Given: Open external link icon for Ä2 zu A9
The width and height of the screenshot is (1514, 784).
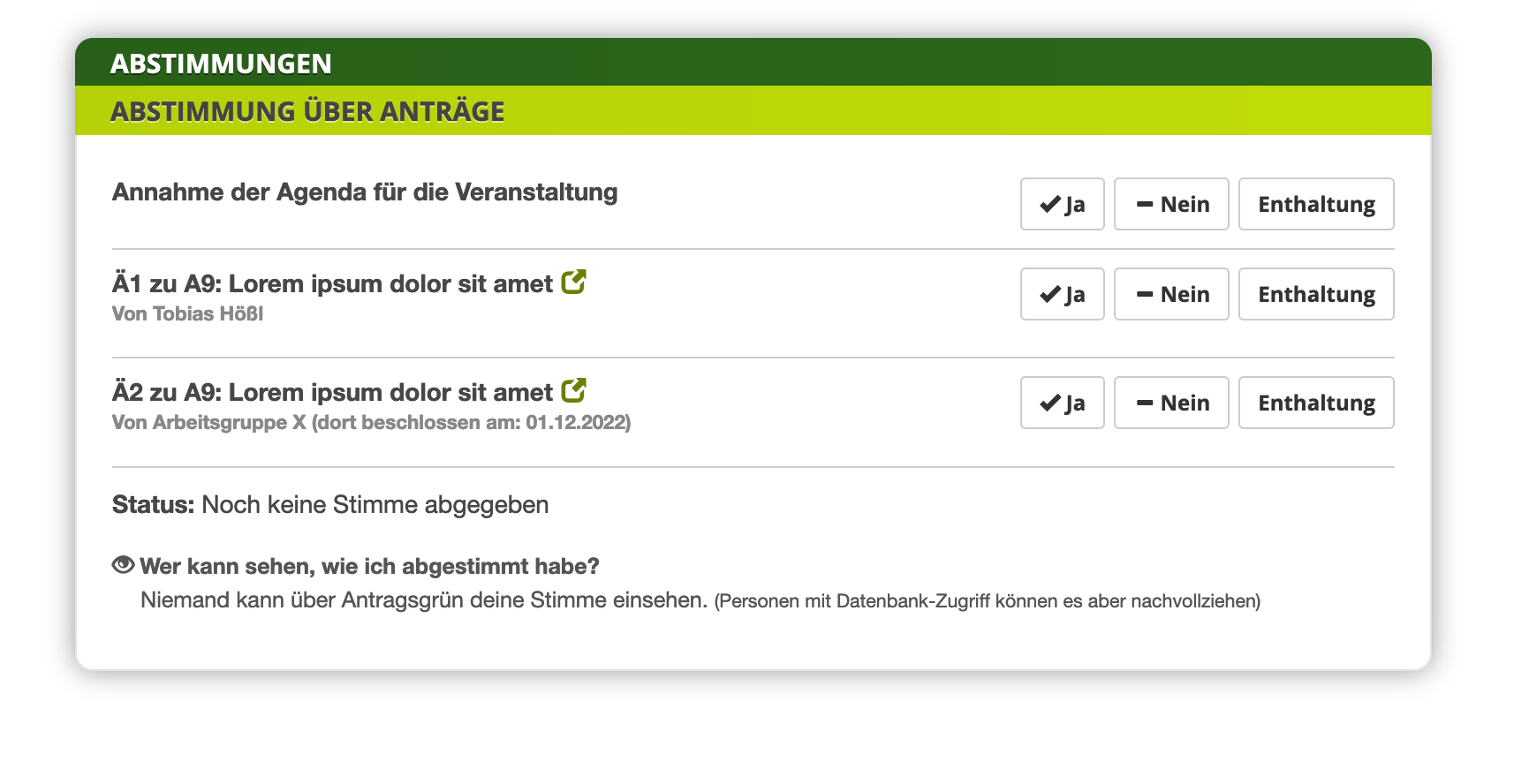Looking at the screenshot, I should (573, 390).
